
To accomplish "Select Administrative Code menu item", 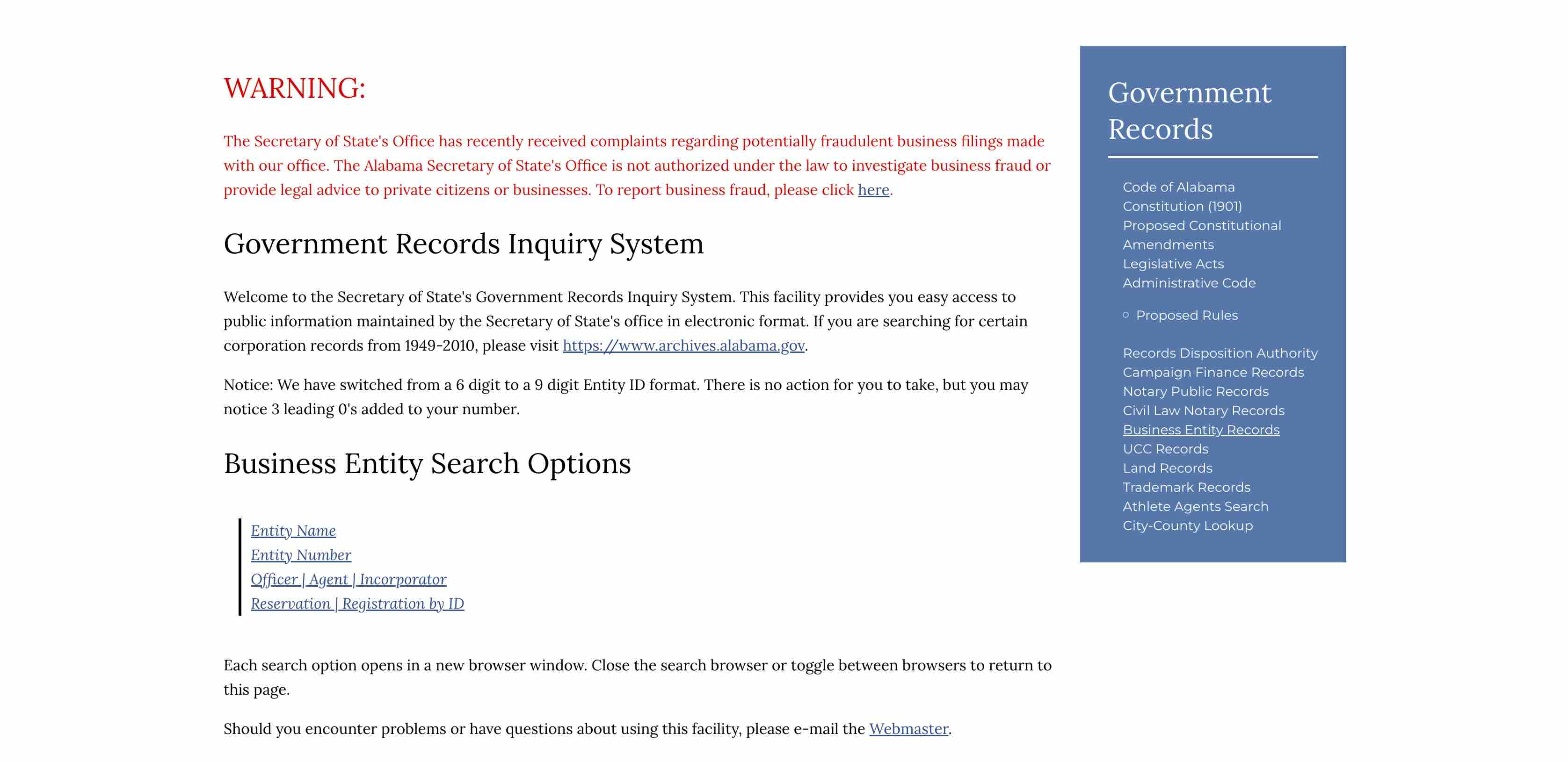I will click(1188, 283).
